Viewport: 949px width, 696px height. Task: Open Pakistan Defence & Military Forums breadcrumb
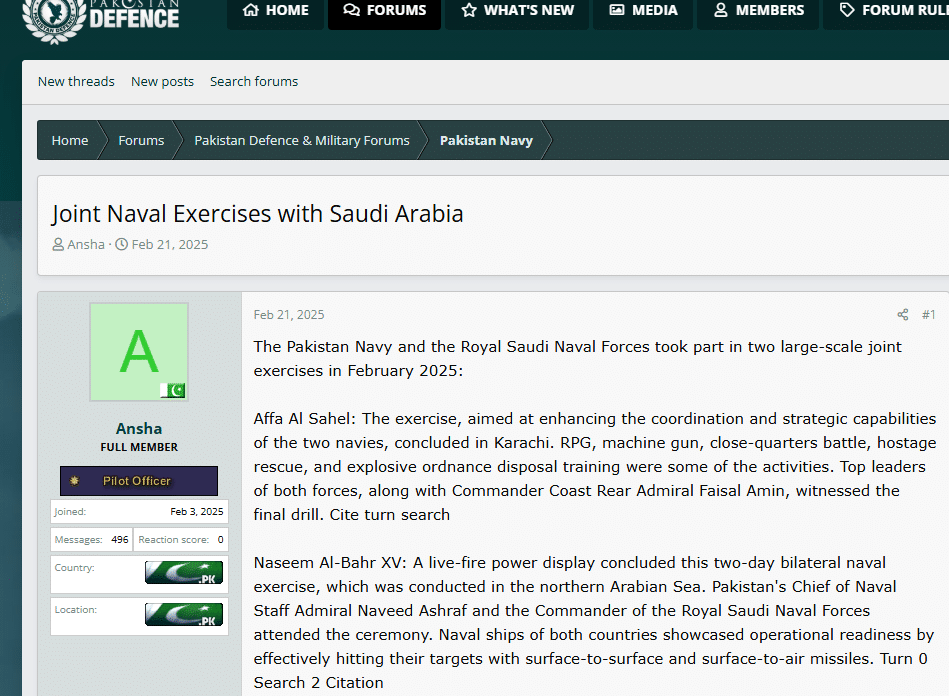302,140
